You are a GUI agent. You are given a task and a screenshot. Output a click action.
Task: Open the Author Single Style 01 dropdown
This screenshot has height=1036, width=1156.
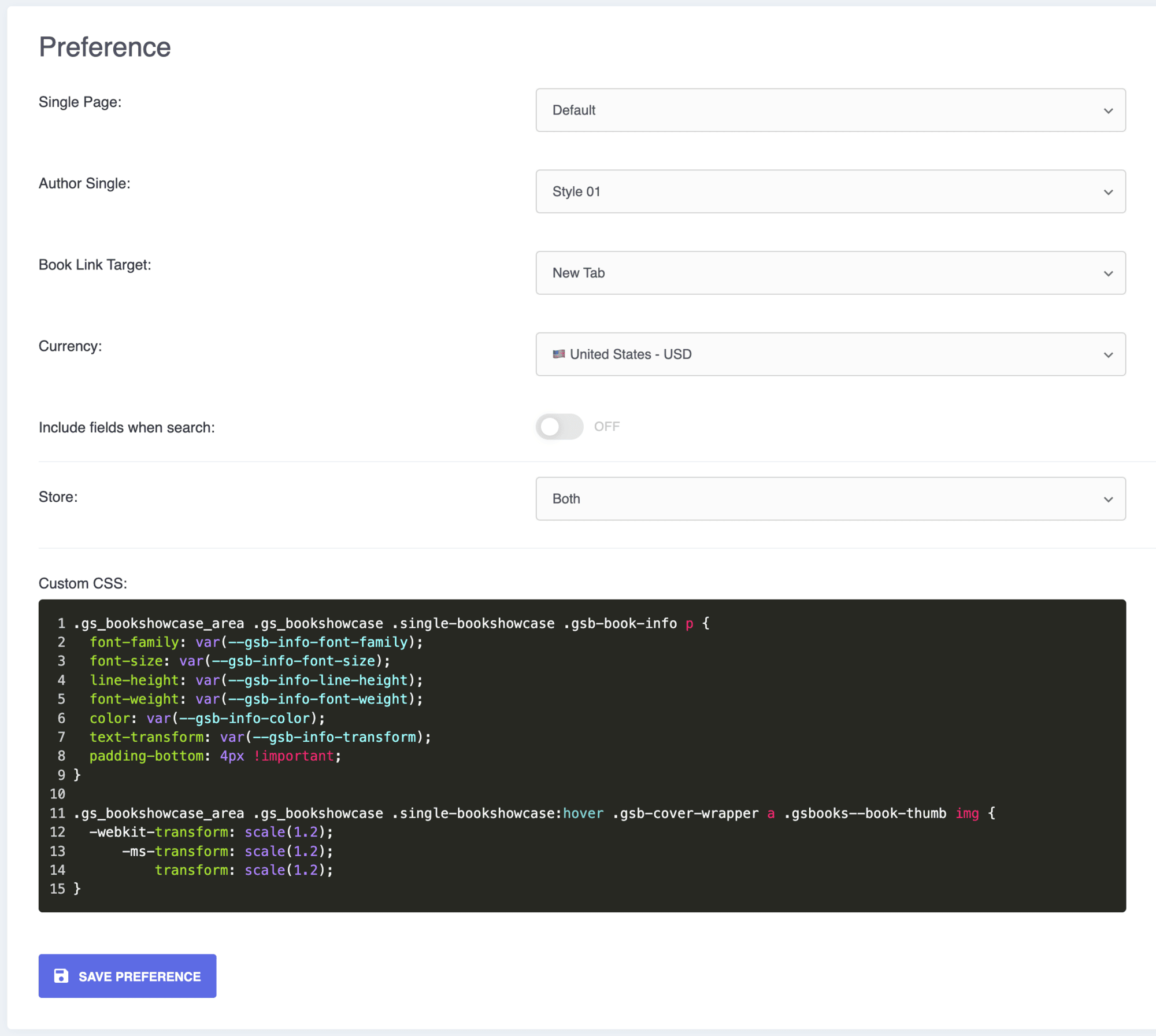(x=809, y=191)
